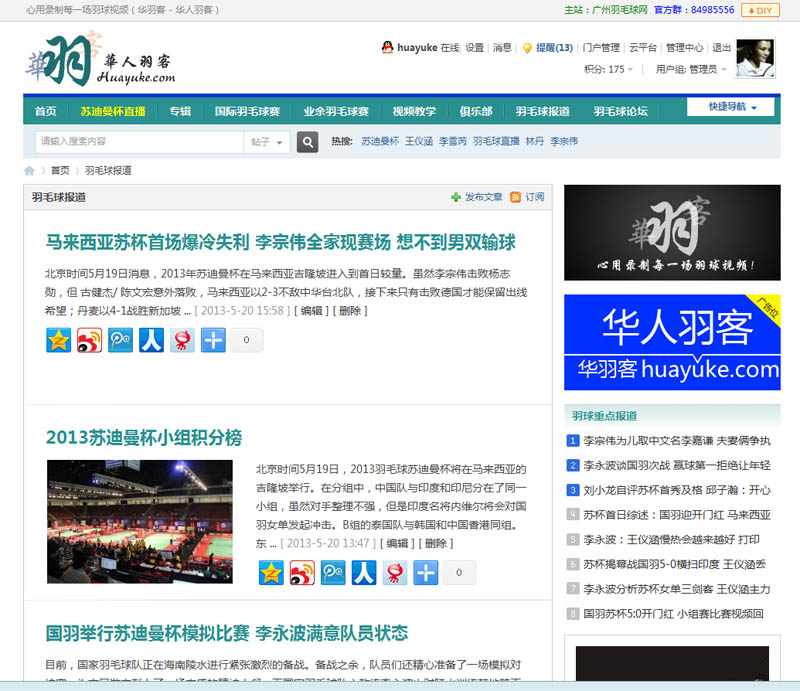800x691 pixels.
Task: Click hot search link 苏迪曼杯
Action: (x=380, y=141)
